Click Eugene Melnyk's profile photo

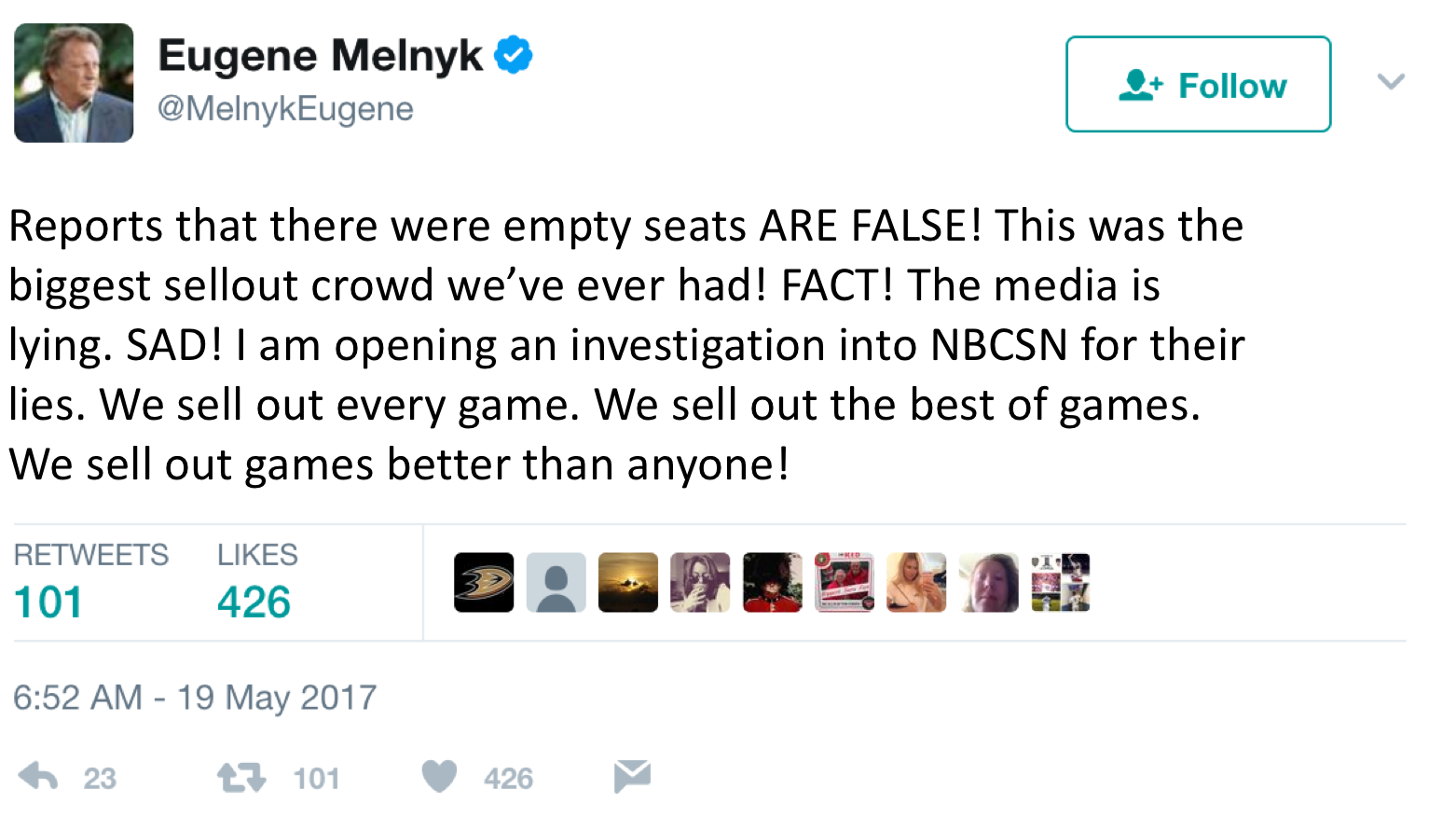pyautogui.click(x=74, y=83)
